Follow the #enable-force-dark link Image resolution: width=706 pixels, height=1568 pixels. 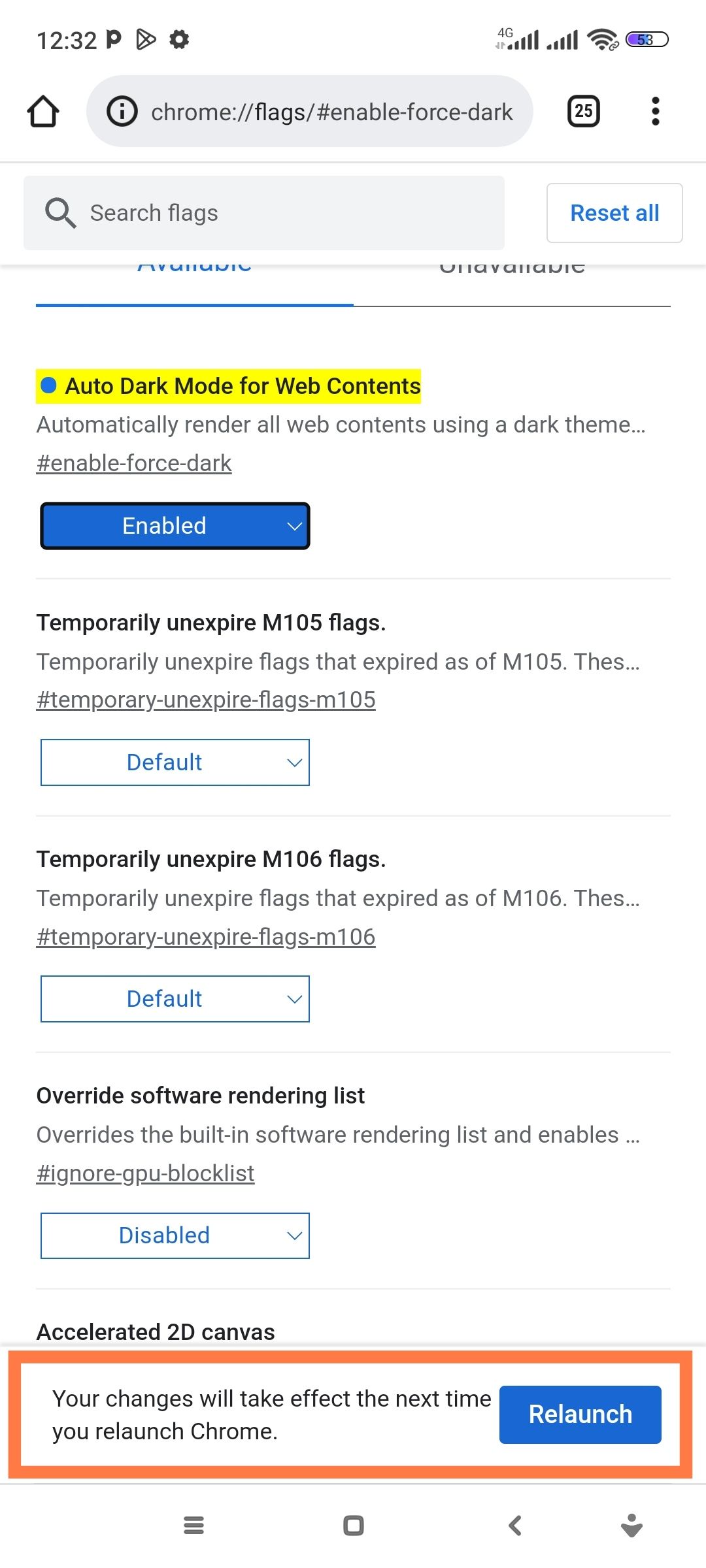coord(134,463)
